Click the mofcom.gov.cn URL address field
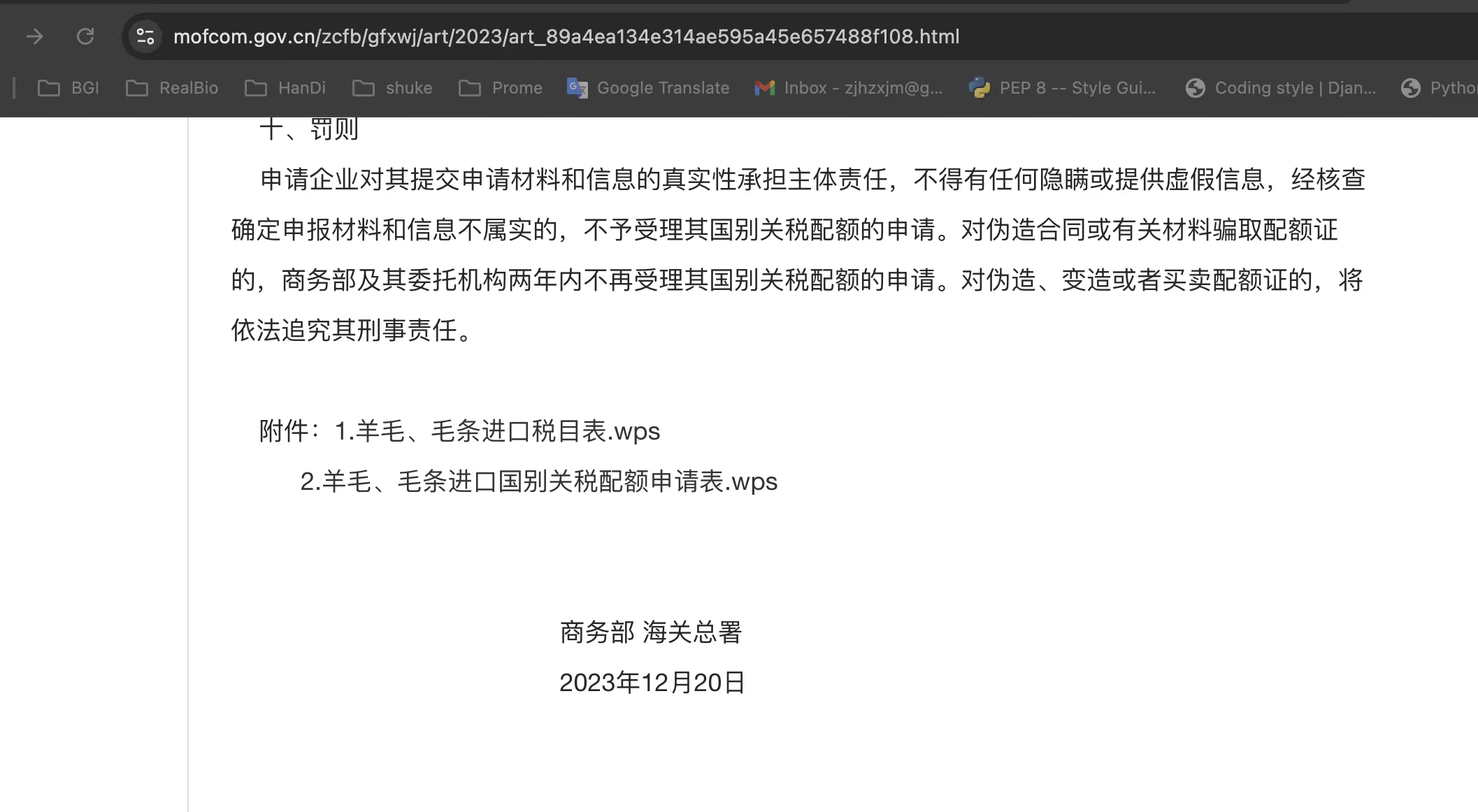The width and height of the screenshot is (1478, 812). [566, 36]
